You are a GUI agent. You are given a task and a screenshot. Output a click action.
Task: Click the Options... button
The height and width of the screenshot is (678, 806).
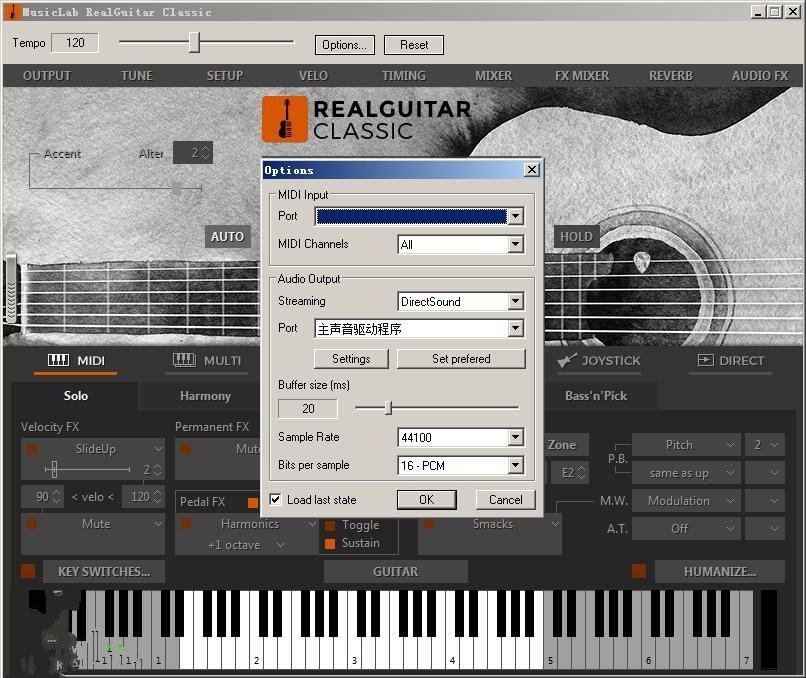click(345, 45)
